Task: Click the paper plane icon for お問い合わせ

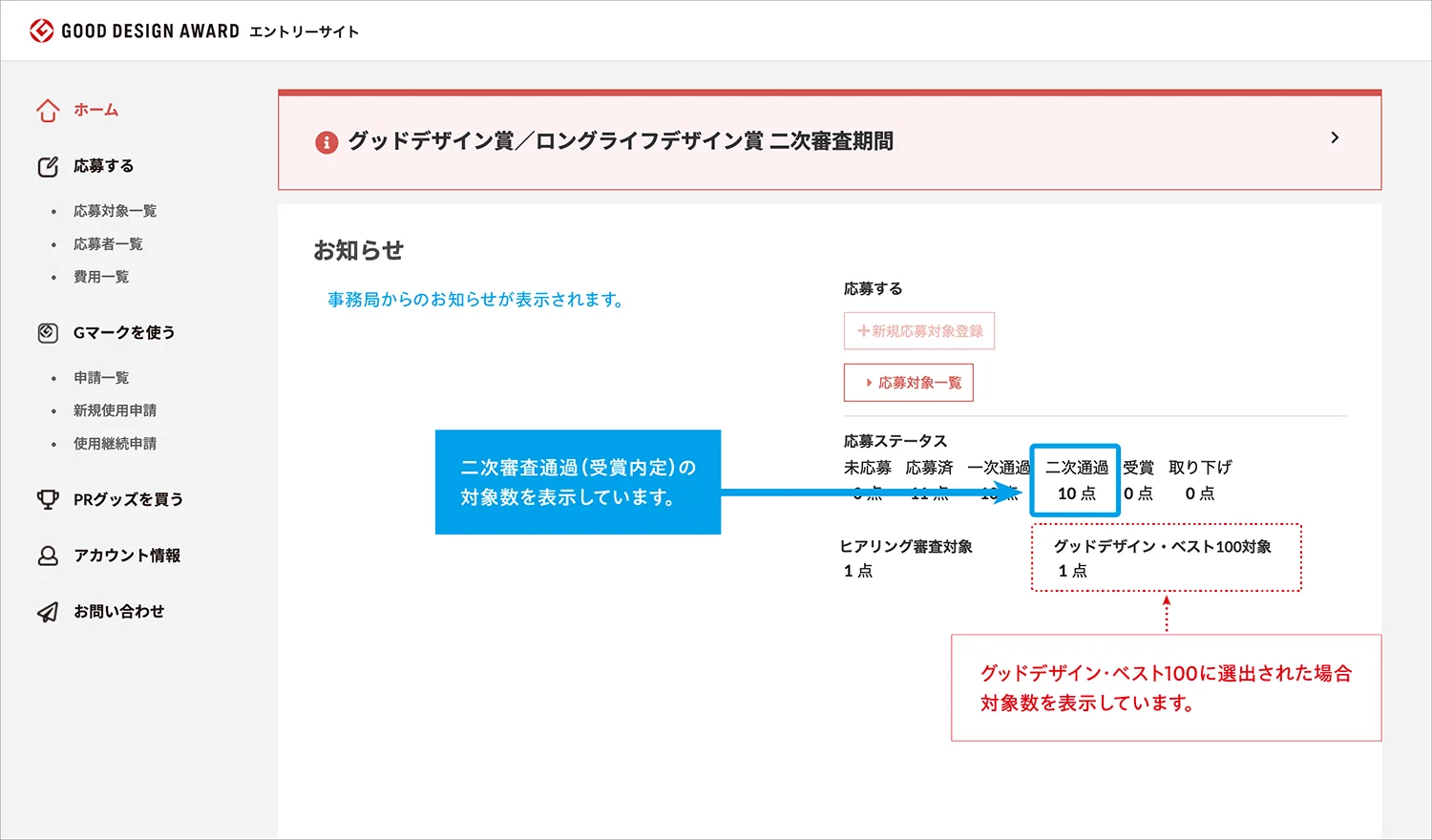Action: (x=48, y=611)
